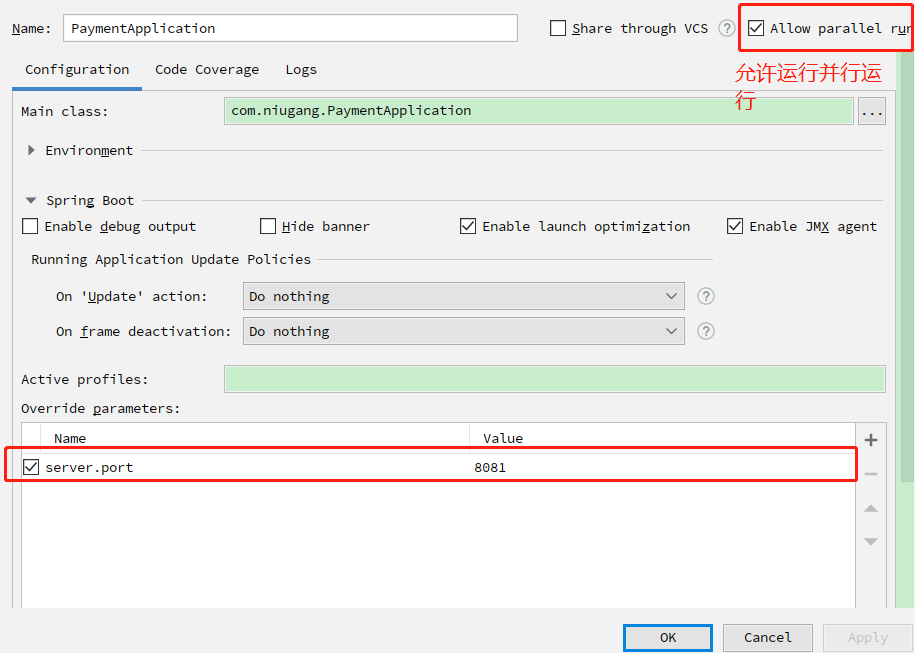Expand the Environment section
This screenshot has height=653, width=915.
[32, 150]
